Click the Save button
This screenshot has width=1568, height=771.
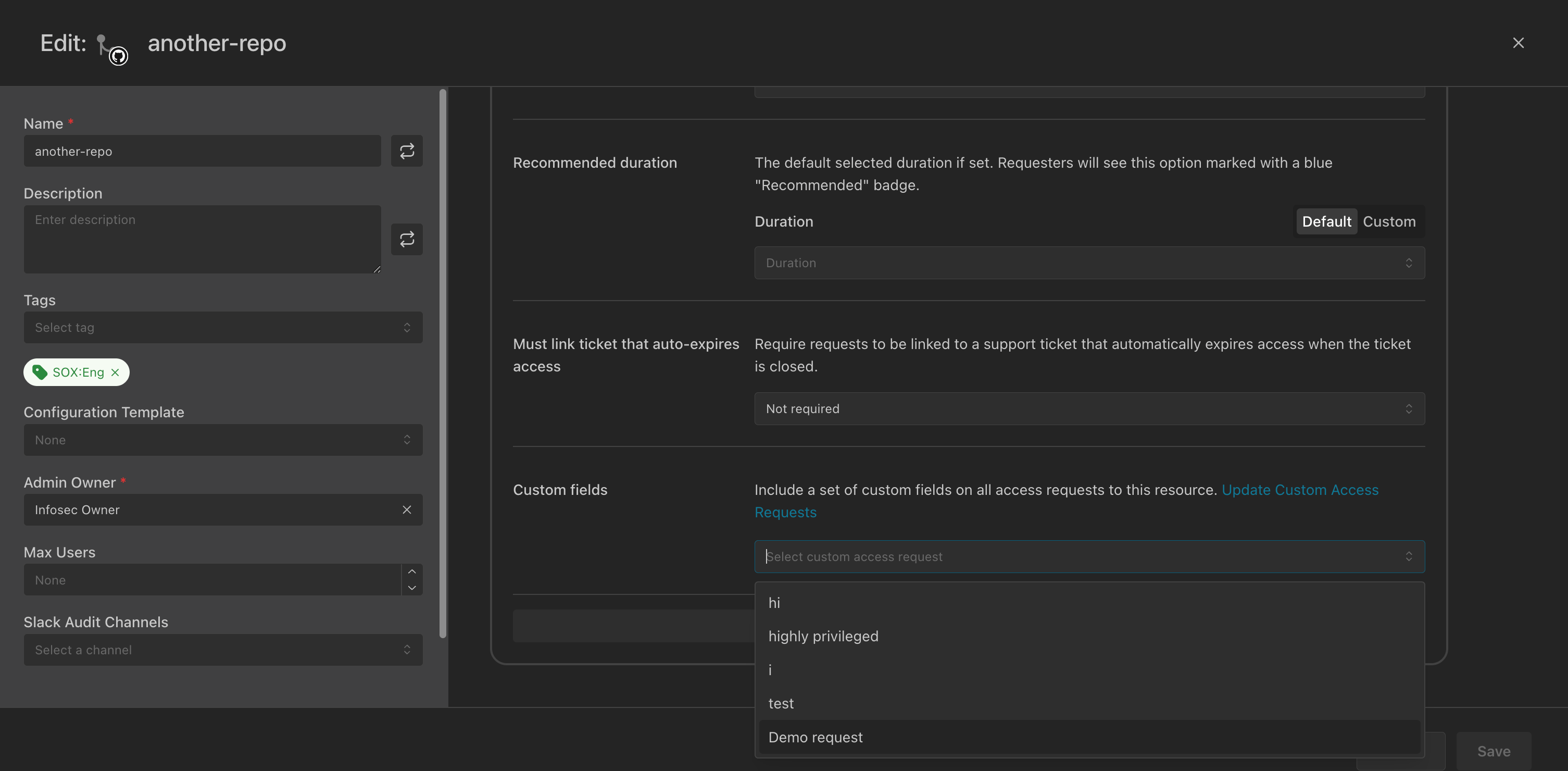pyautogui.click(x=1493, y=751)
